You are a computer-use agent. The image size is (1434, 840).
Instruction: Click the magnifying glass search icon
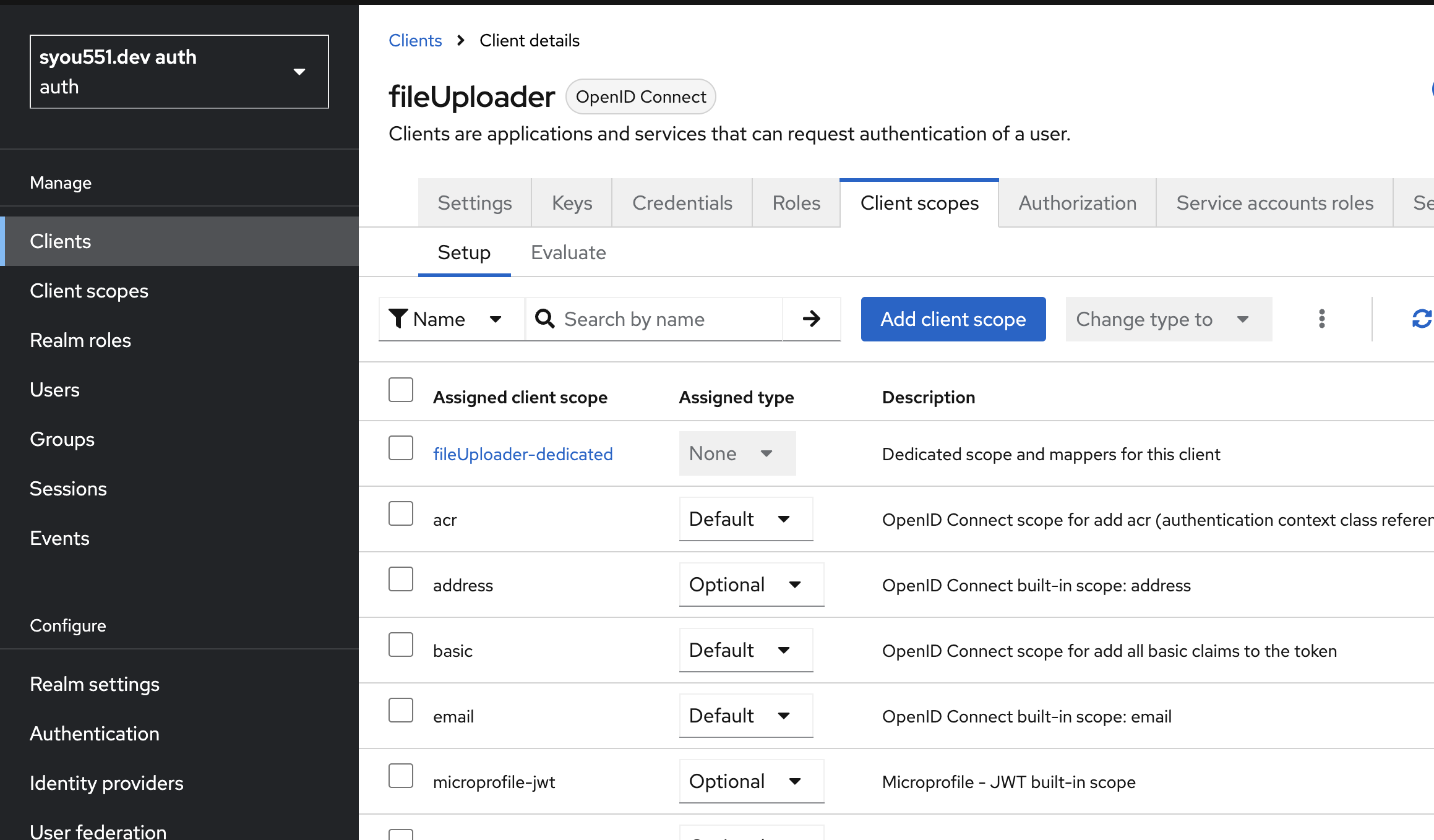(545, 319)
